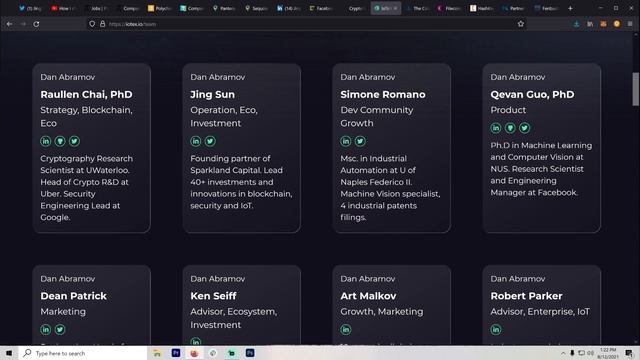The height and width of the screenshot is (360, 640).
Task: Switch to the Polychain tab
Action: (x=160, y=8)
